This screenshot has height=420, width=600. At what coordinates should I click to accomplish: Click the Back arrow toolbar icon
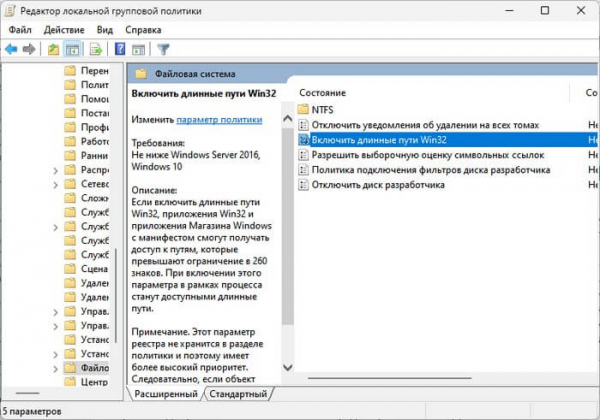[11, 49]
